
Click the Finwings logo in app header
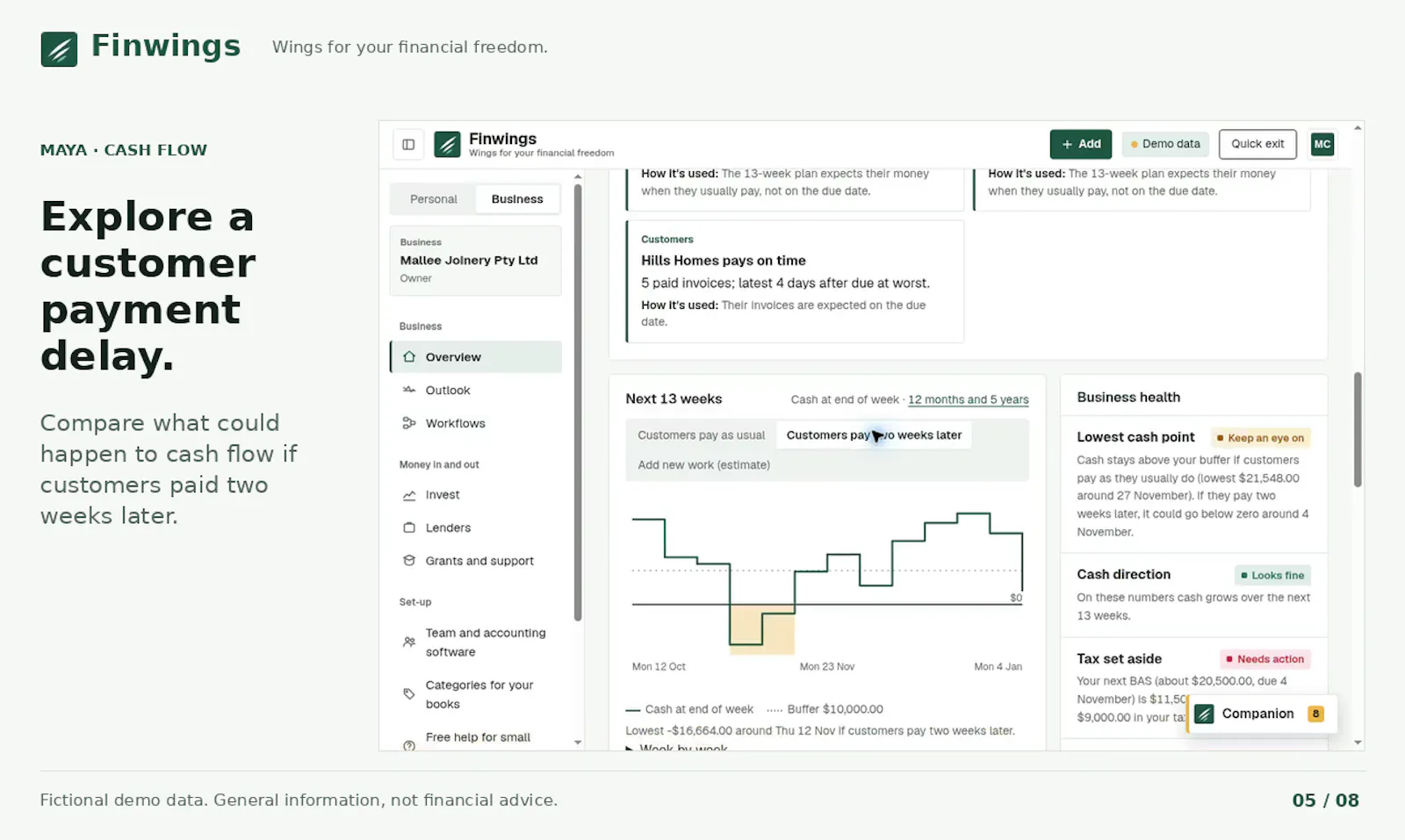[x=447, y=145]
